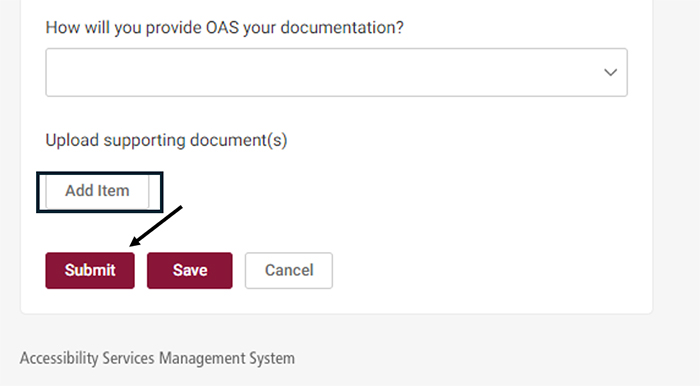The image size is (700, 386).
Task: Click the down arrow in the select field
Action: (610, 72)
